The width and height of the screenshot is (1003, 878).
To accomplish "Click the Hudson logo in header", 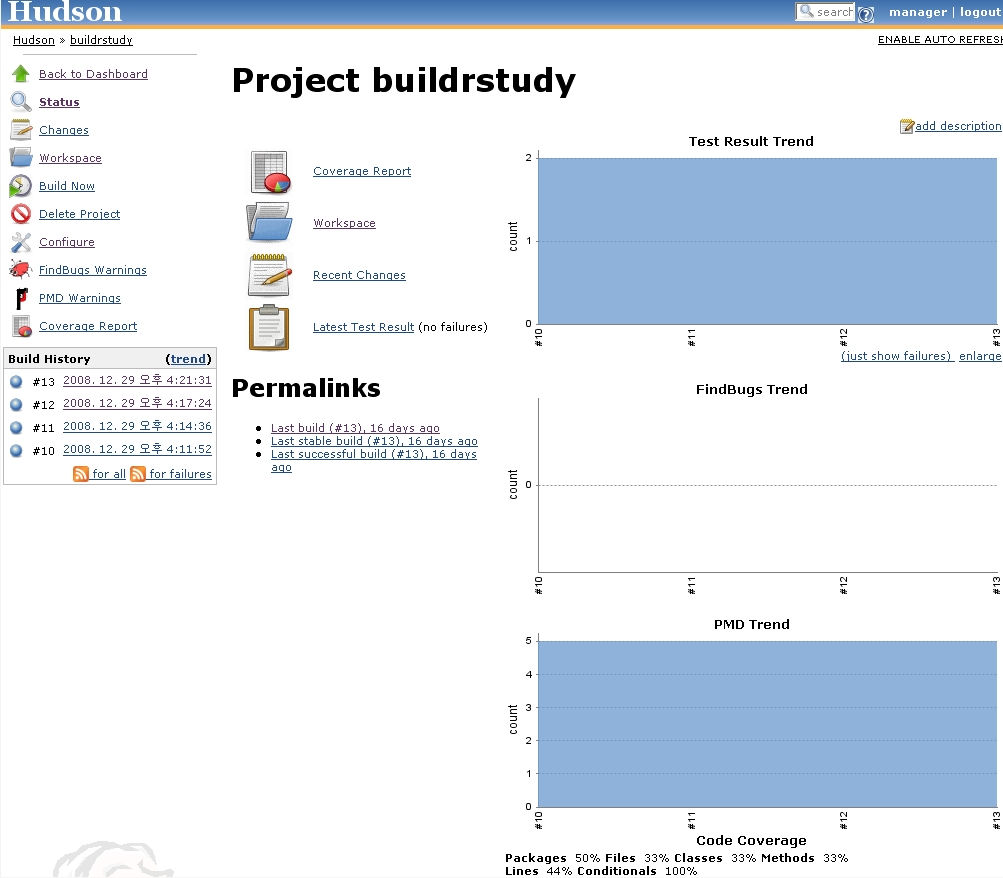I will tap(64, 12).
